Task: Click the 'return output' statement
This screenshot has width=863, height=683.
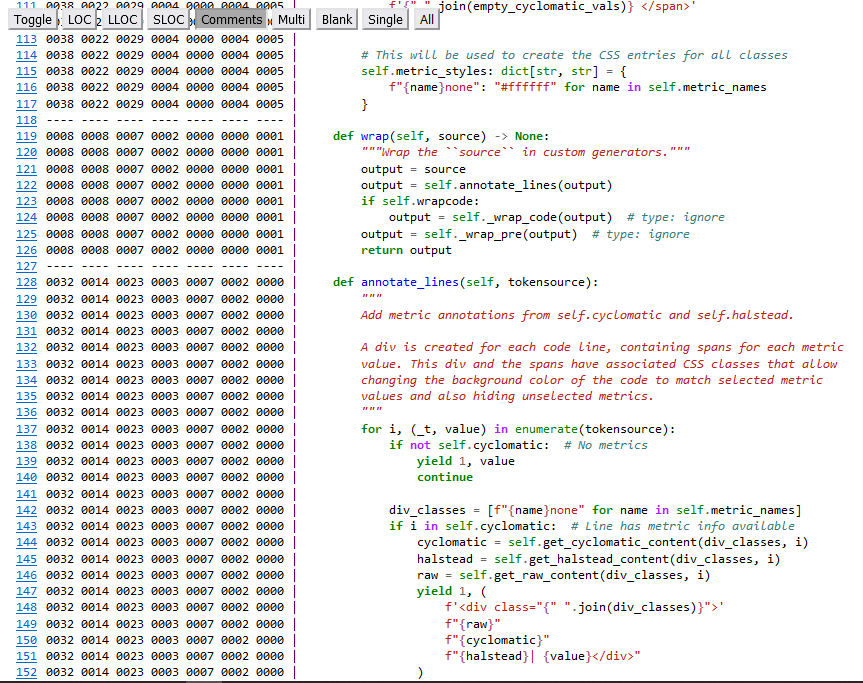Action: (406, 250)
